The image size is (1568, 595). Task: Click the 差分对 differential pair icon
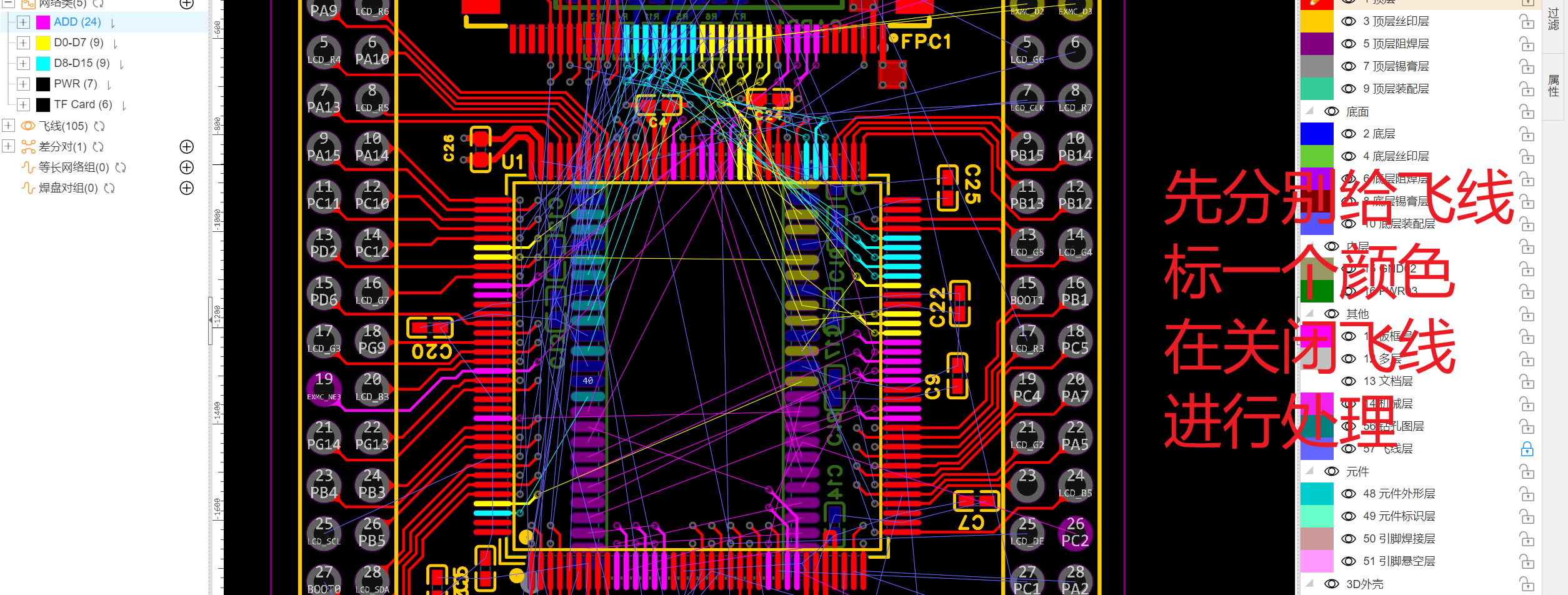tap(28, 147)
